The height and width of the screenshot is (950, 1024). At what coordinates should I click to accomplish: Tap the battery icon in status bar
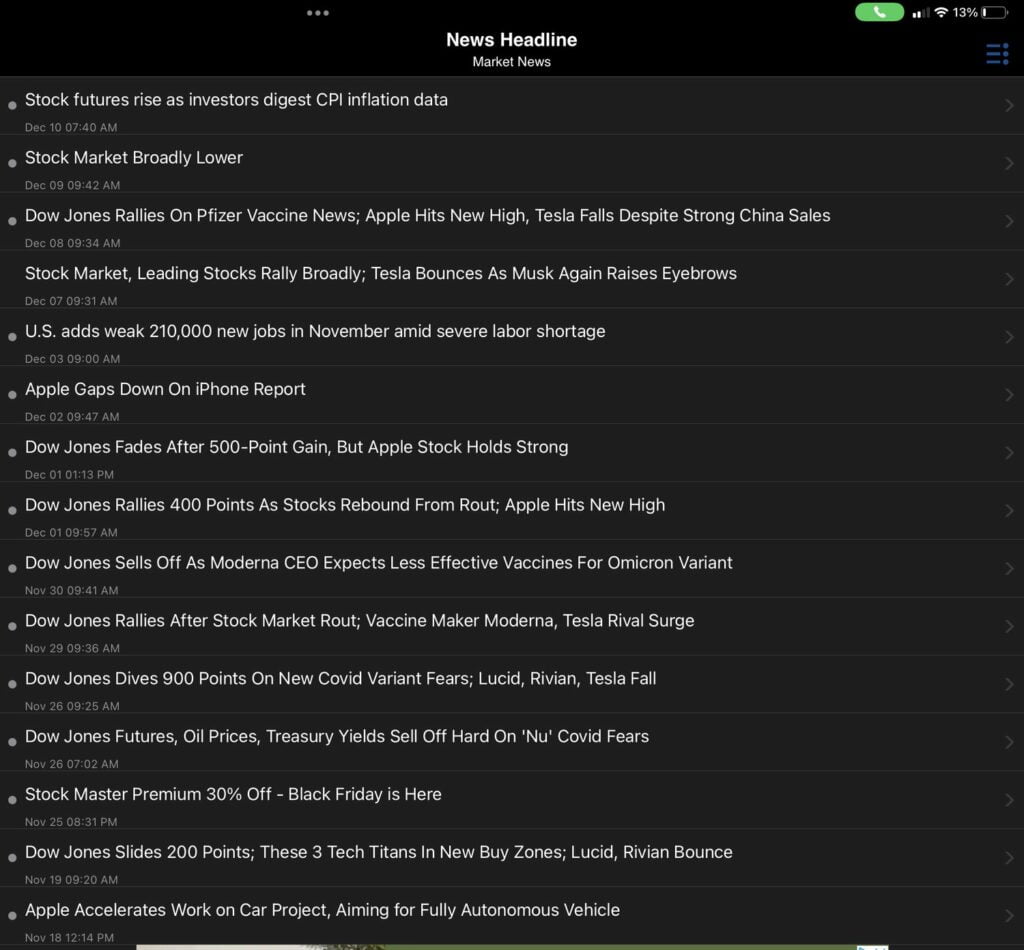[995, 13]
